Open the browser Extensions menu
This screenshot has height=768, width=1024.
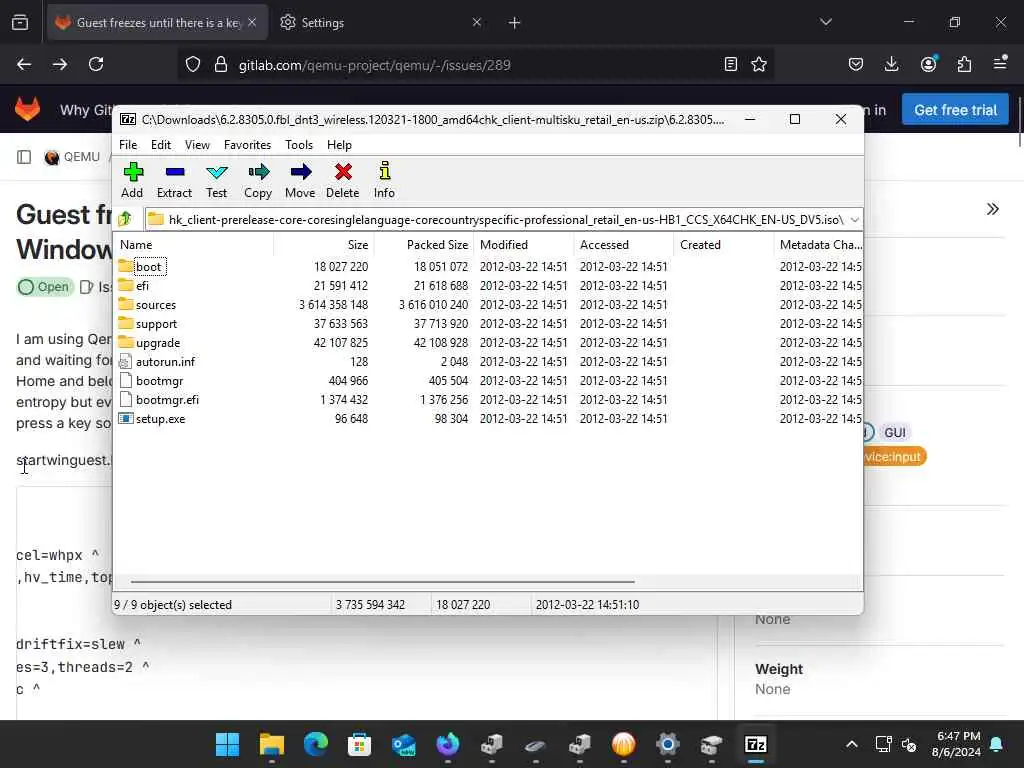pyautogui.click(x=964, y=64)
